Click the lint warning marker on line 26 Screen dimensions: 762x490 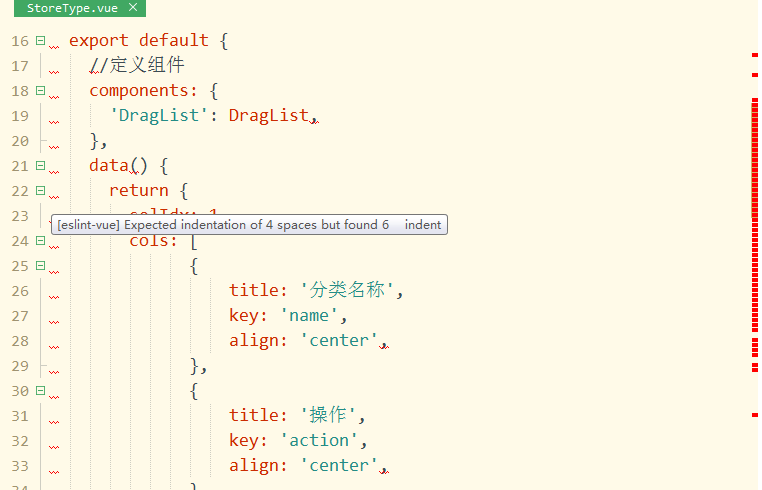coord(54,297)
